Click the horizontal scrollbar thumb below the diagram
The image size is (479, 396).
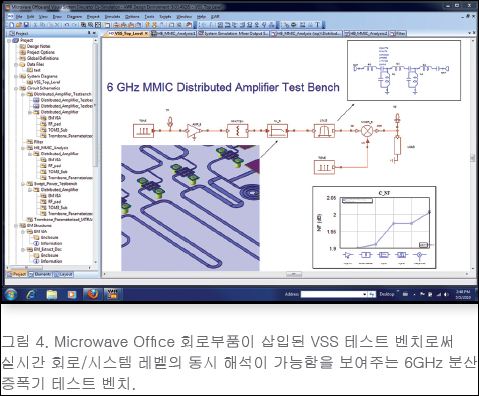[x=294, y=274]
